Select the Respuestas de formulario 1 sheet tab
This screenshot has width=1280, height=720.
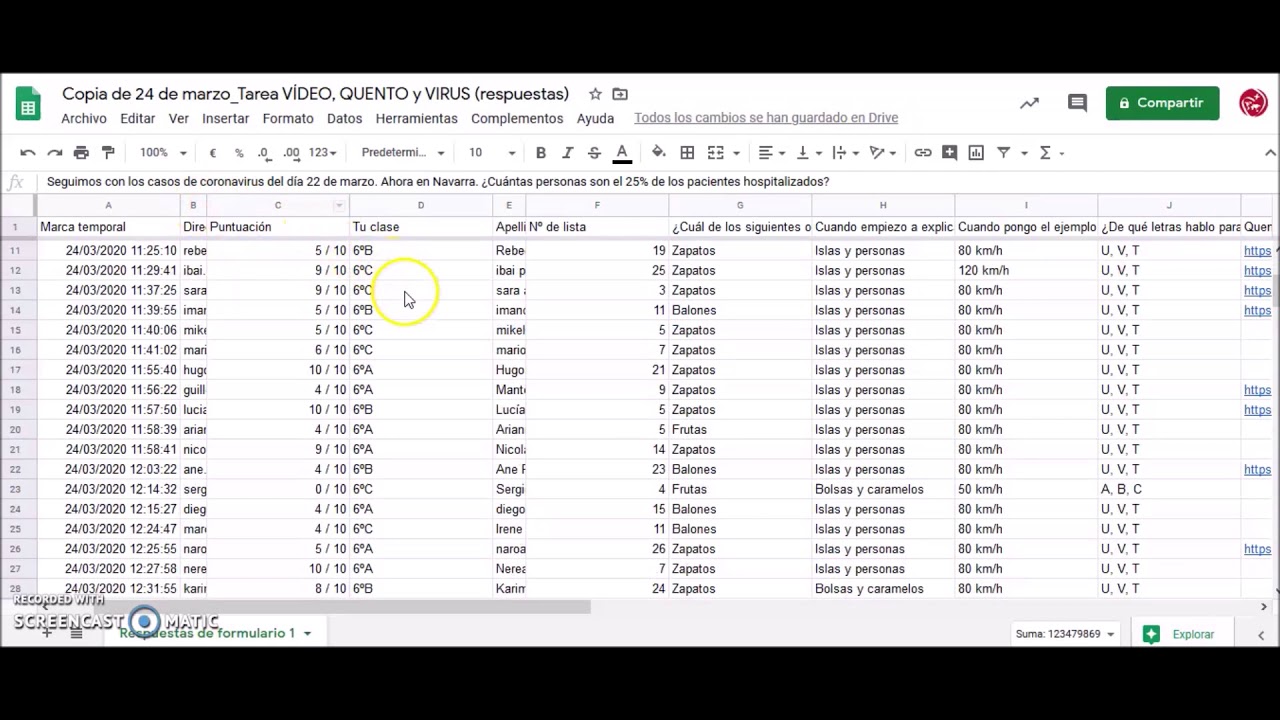click(x=208, y=633)
